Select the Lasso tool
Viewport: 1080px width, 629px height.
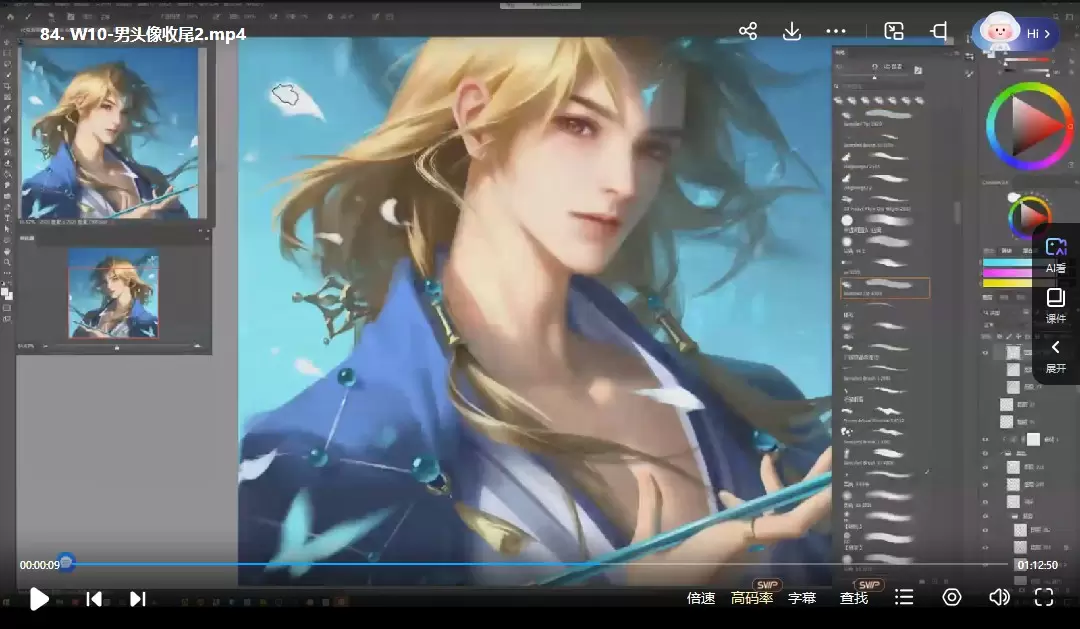7,64
